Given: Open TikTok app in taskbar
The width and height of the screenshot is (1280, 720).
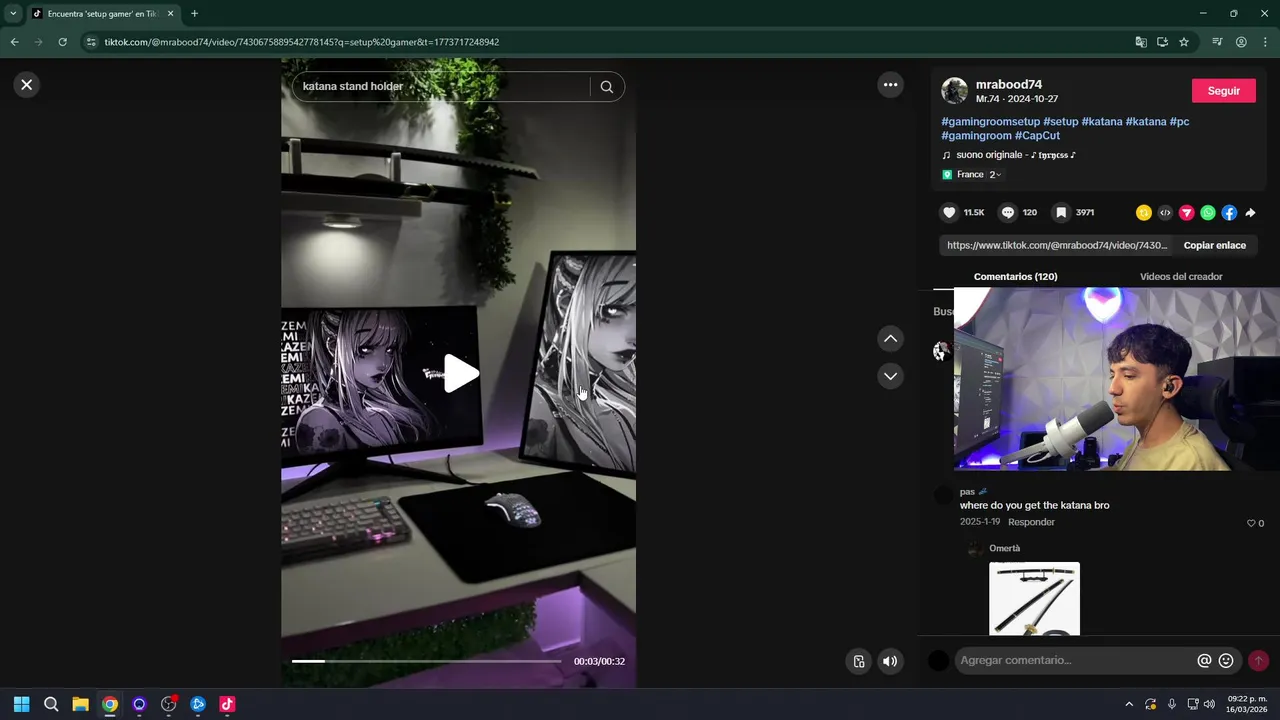Looking at the screenshot, I should (x=227, y=704).
